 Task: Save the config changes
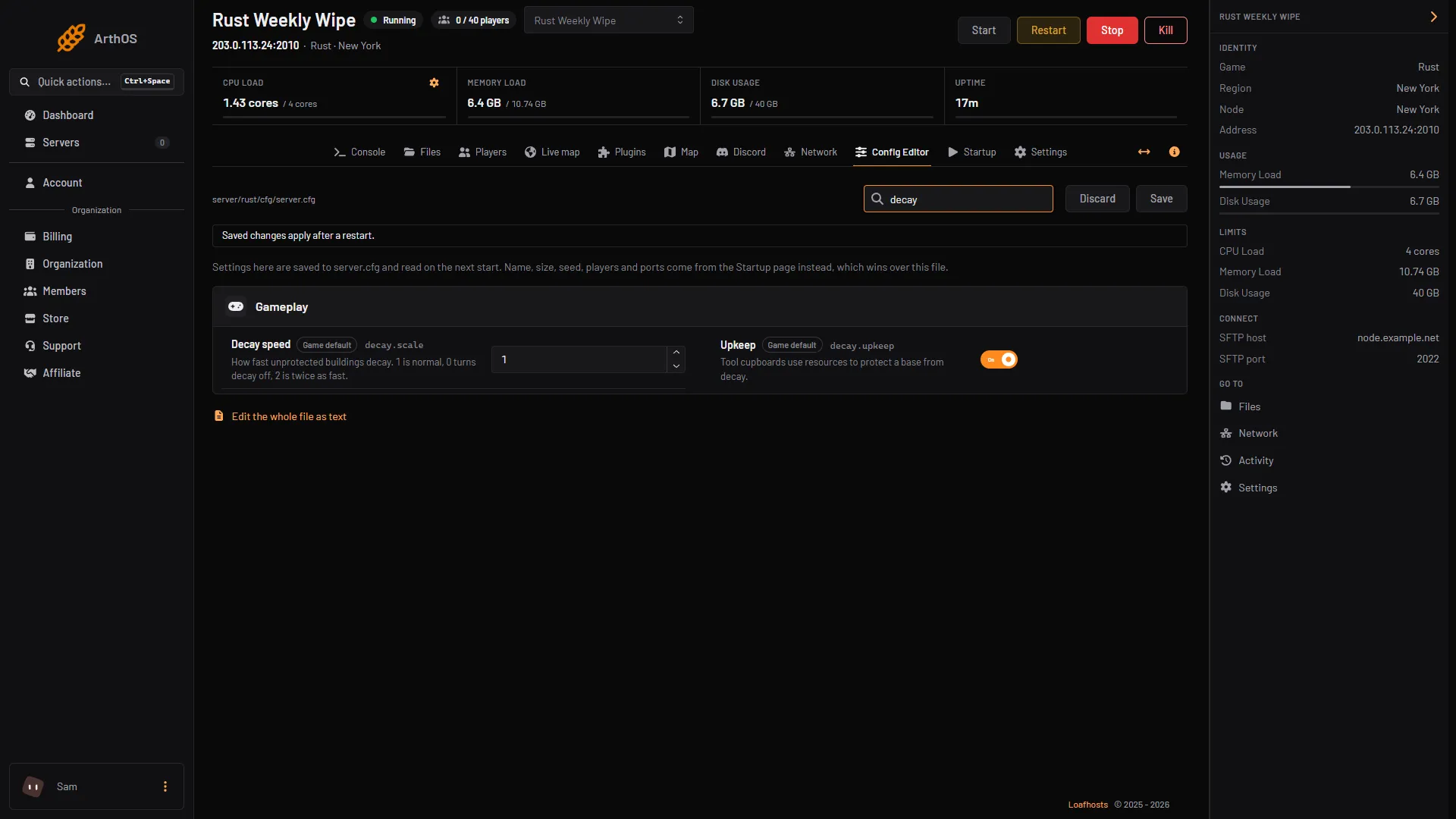point(1161,199)
